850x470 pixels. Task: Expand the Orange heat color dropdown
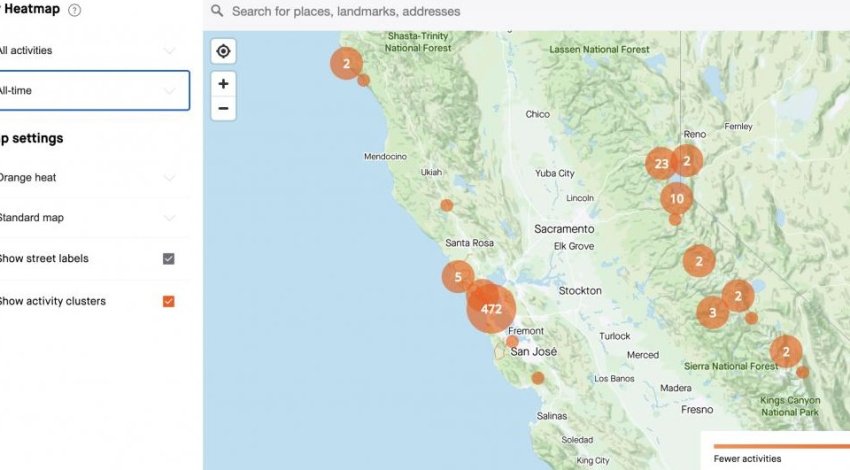pos(92,178)
